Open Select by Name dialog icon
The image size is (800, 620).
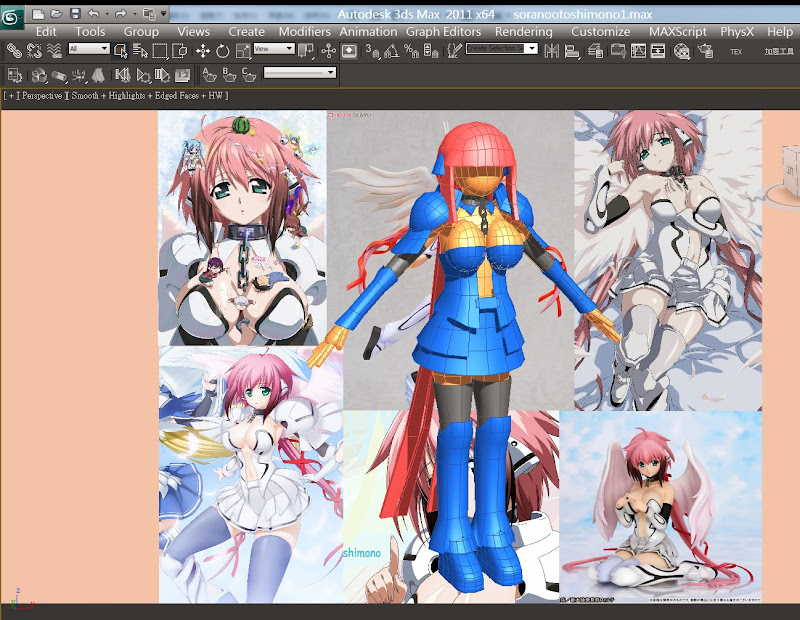(140, 51)
